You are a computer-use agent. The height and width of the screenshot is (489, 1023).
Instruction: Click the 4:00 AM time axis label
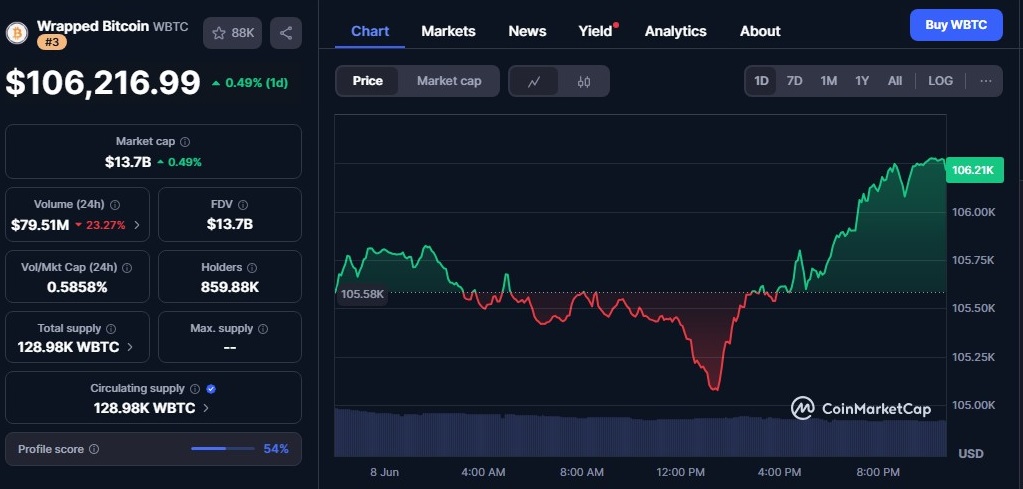(x=483, y=471)
